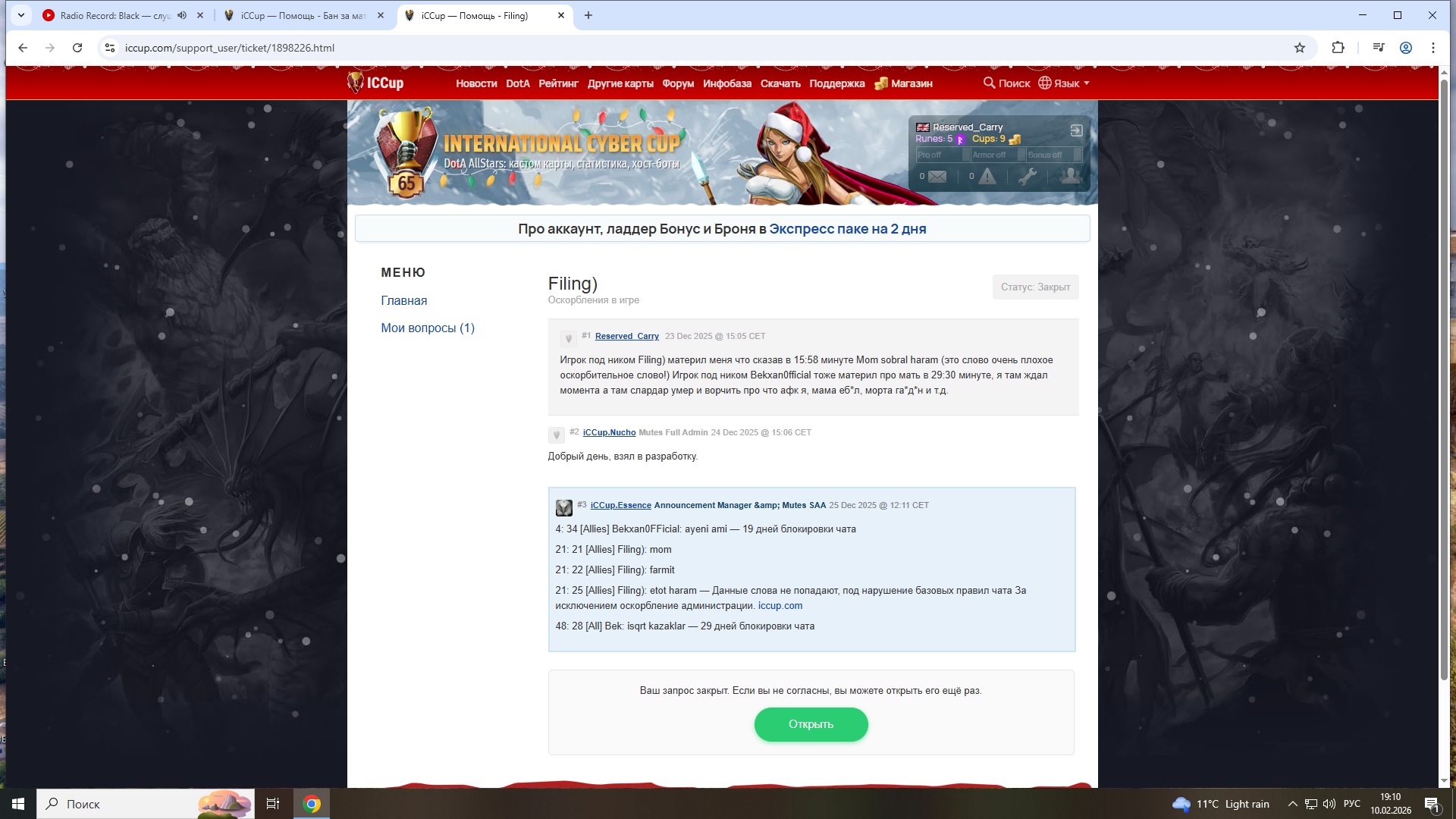Image resolution: width=1456 pixels, height=819 pixels.
Task: Toggle the Pro off switch
Action: pos(943,155)
